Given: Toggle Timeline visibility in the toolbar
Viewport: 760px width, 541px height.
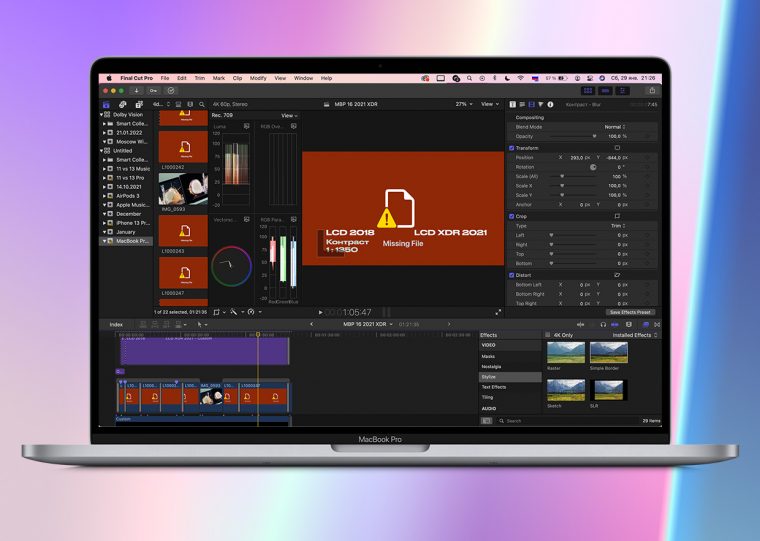Looking at the screenshot, I should [605, 91].
